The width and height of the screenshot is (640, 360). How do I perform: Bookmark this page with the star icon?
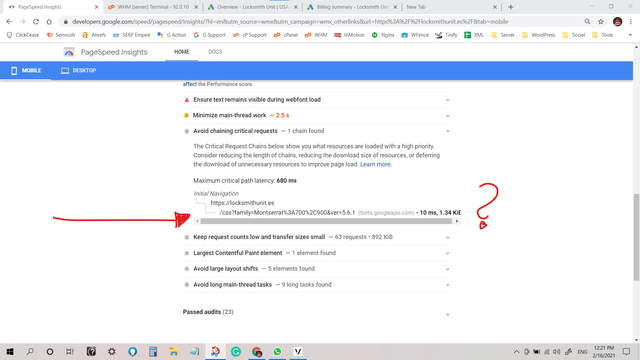pyautogui.click(x=601, y=22)
